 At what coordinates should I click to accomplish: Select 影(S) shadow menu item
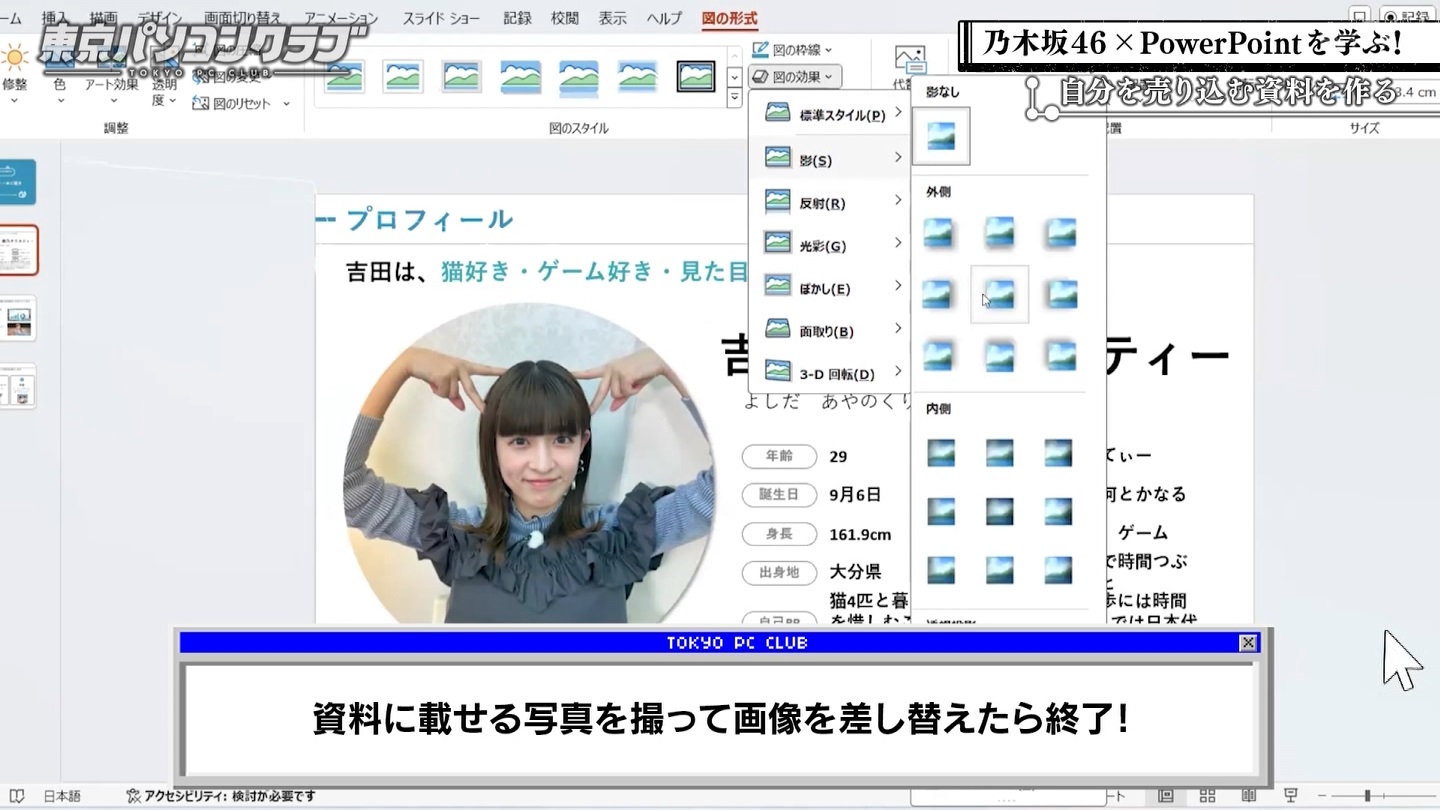click(x=829, y=159)
